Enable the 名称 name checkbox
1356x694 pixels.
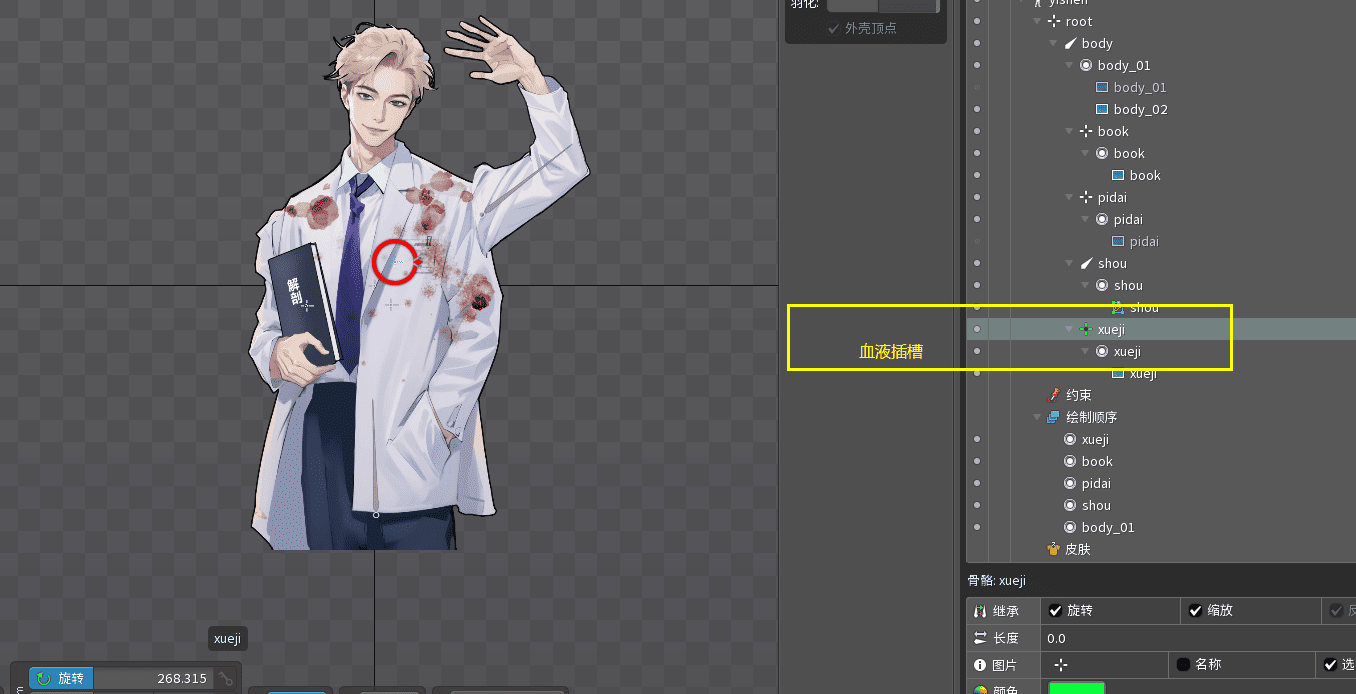click(1183, 665)
